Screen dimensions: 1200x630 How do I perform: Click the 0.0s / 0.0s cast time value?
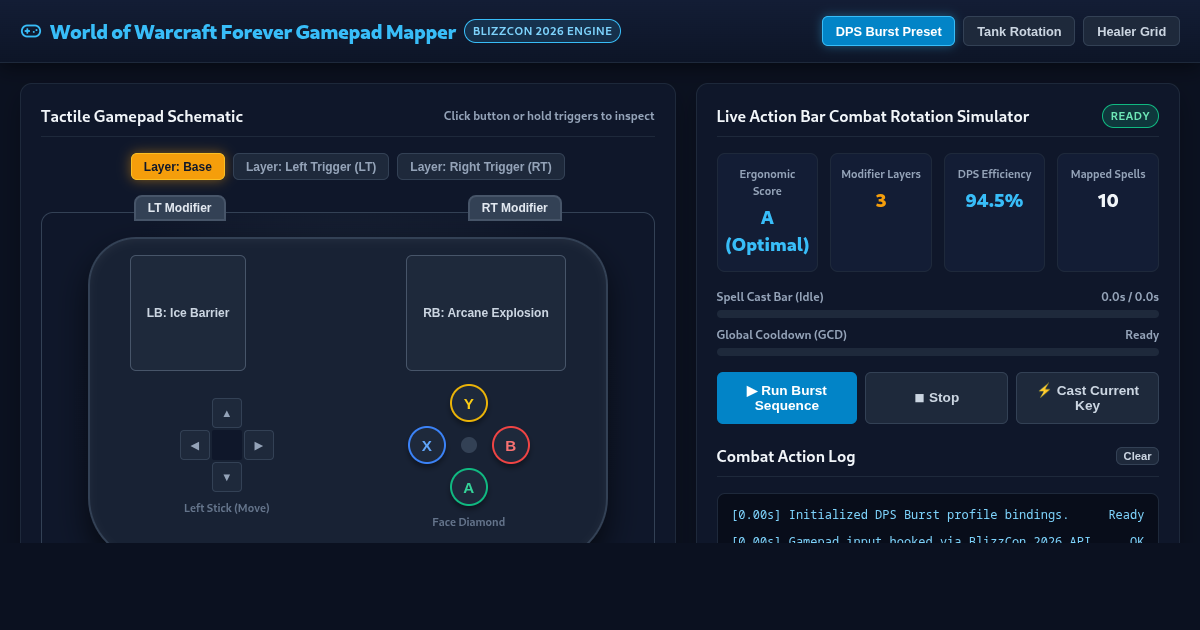point(1130,297)
